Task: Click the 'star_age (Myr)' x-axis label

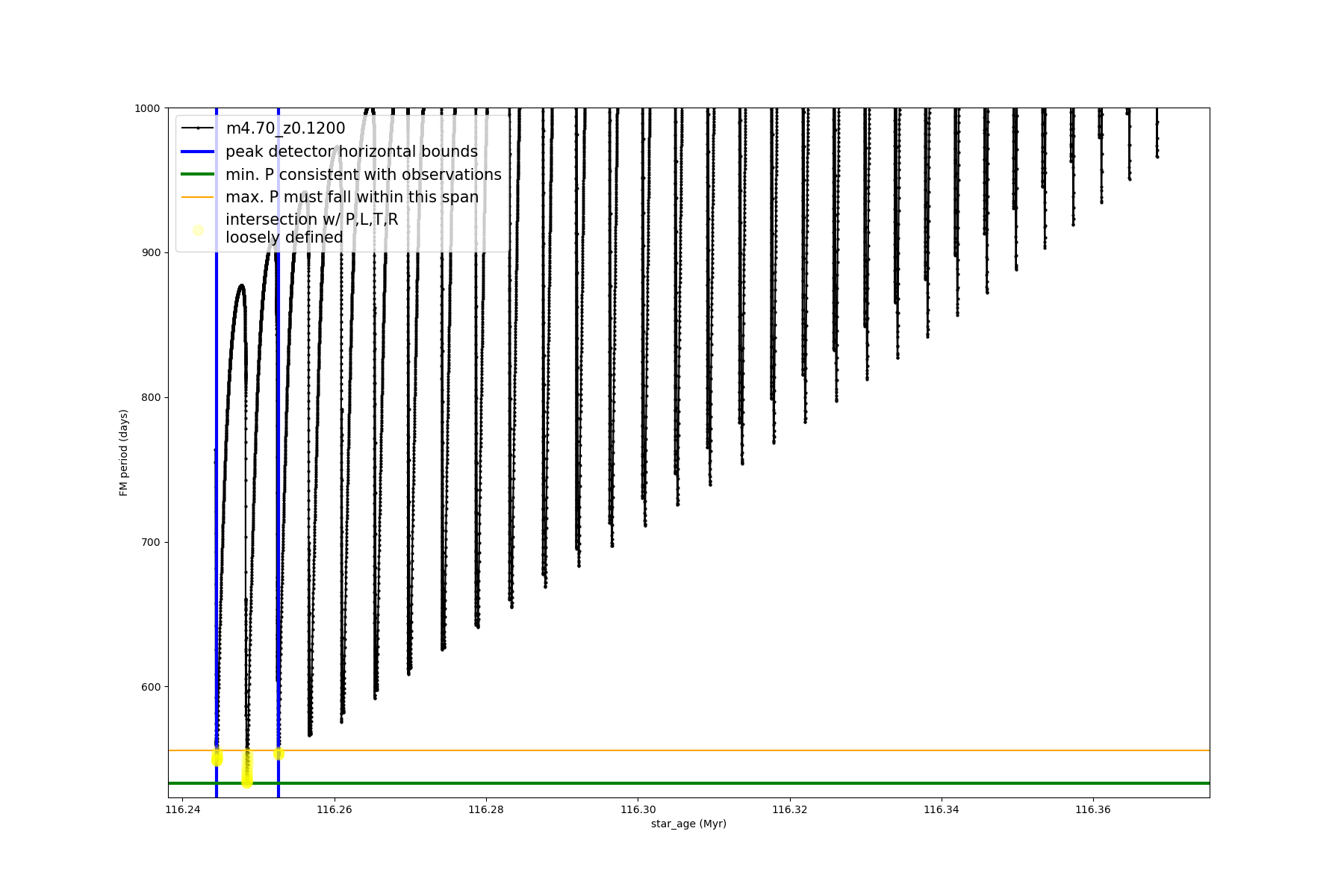Action: (688, 824)
